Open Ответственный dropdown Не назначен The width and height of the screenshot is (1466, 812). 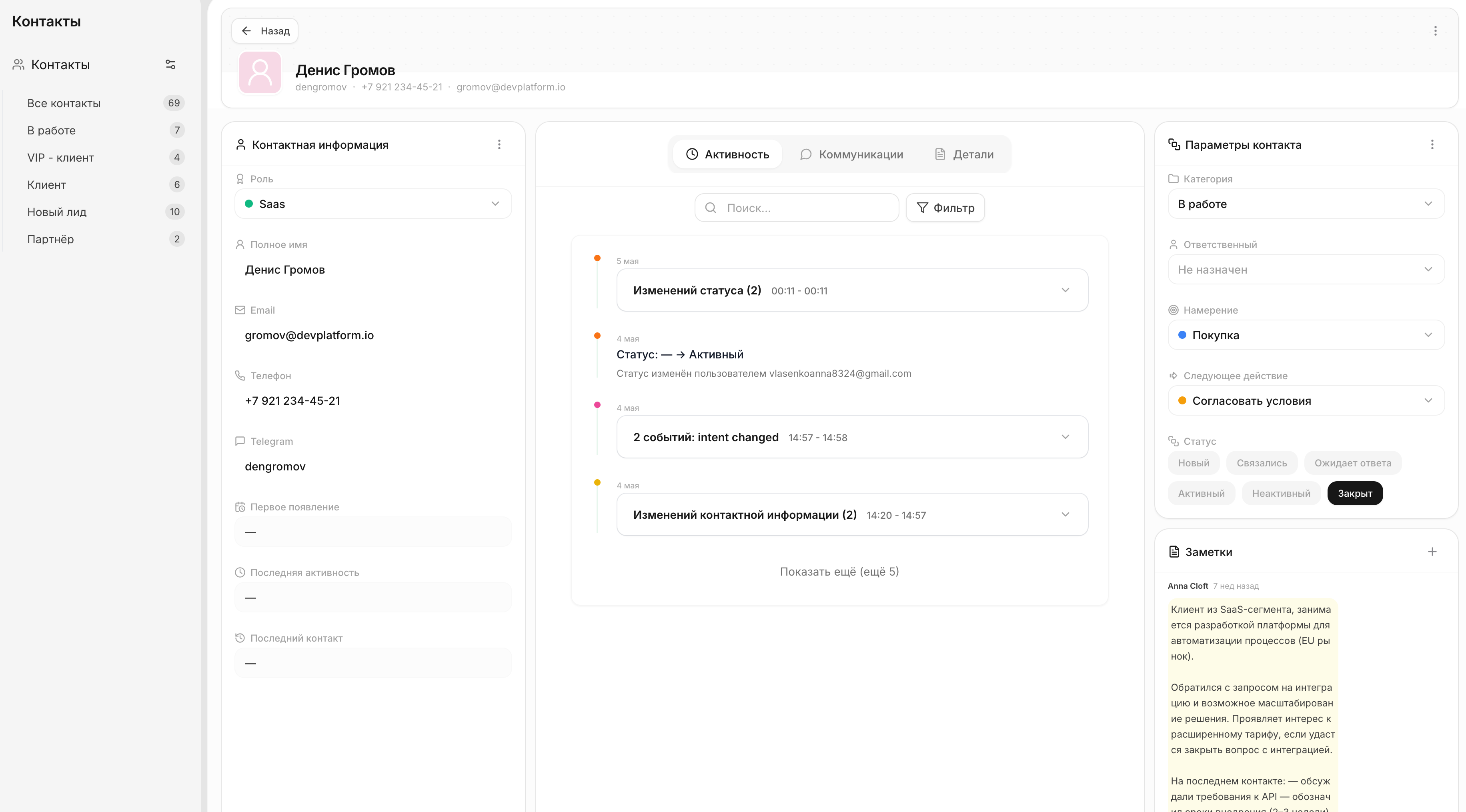(x=1306, y=269)
